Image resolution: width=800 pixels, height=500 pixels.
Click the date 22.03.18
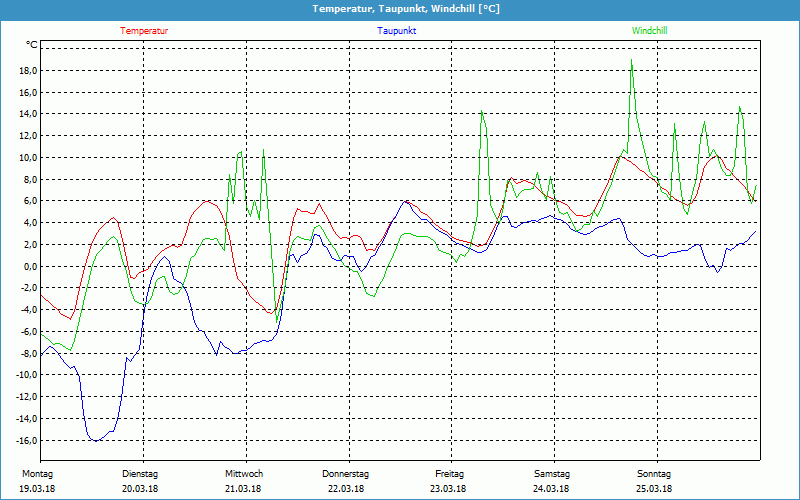(346, 488)
